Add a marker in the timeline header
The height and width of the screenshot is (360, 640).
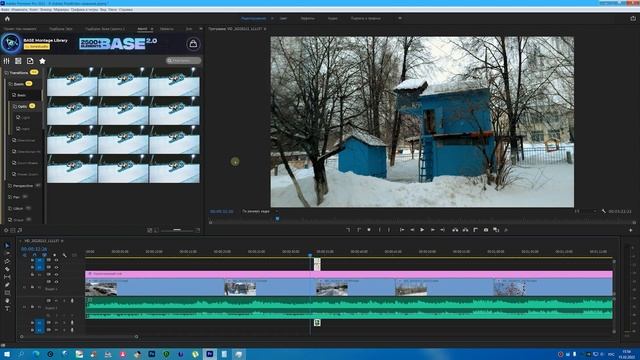pyautogui.click(x=55, y=255)
